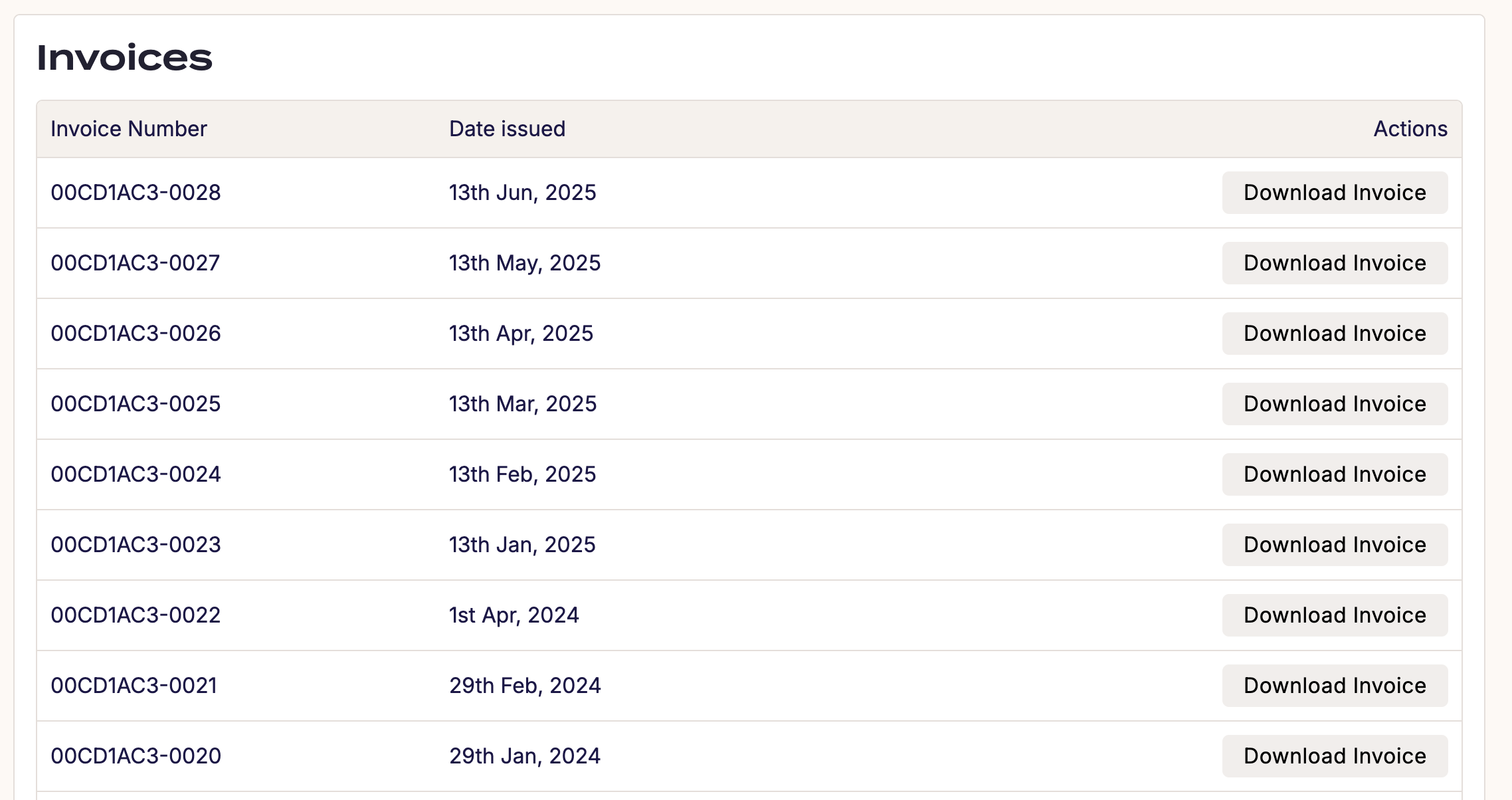Download invoice 00CD1AC3-0028
Screen dimensions: 1512x800
coord(1334,193)
